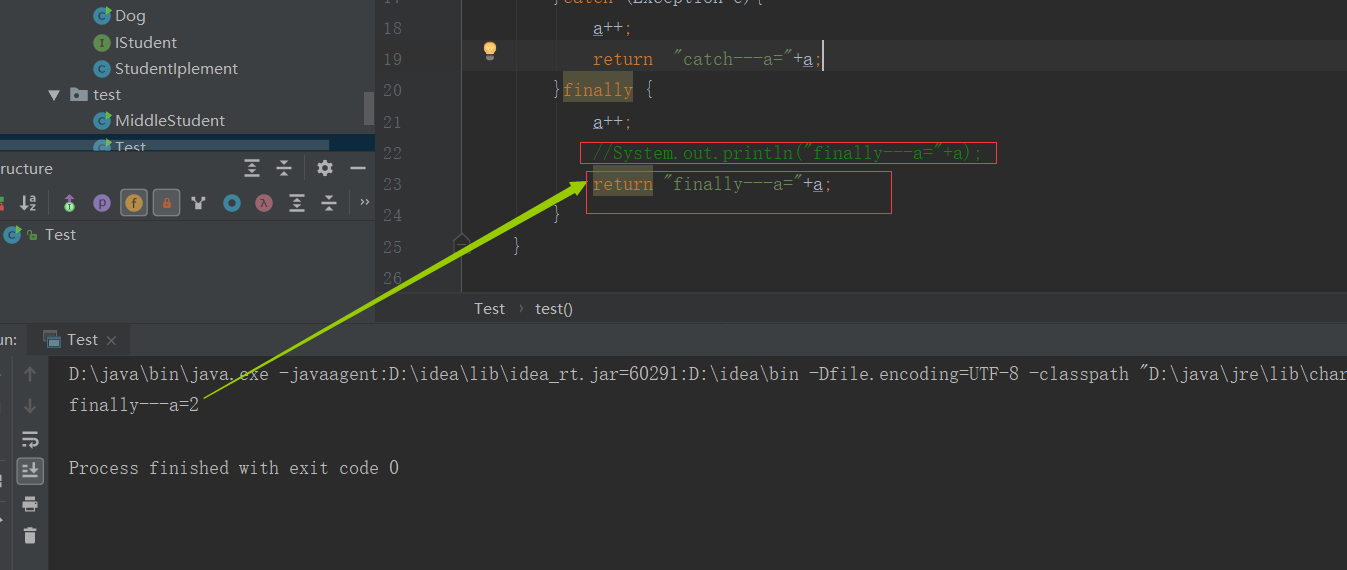The image size is (1347, 570).
Task: Expand all via icon beside lambda filter
Action: coord(297,203)
